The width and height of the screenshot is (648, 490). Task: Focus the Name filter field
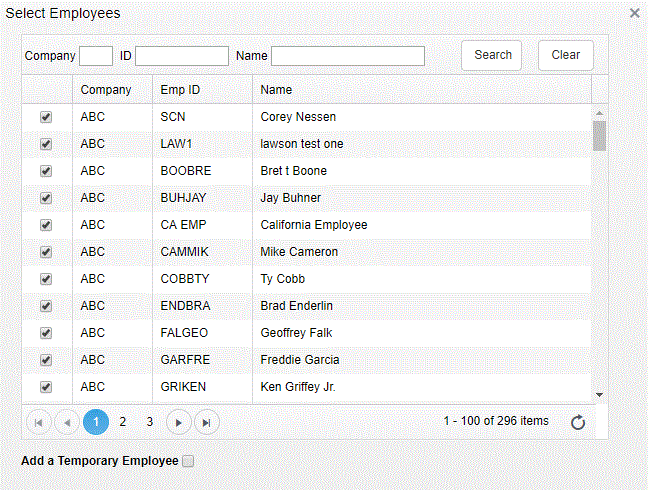click(x=348, y=56)
